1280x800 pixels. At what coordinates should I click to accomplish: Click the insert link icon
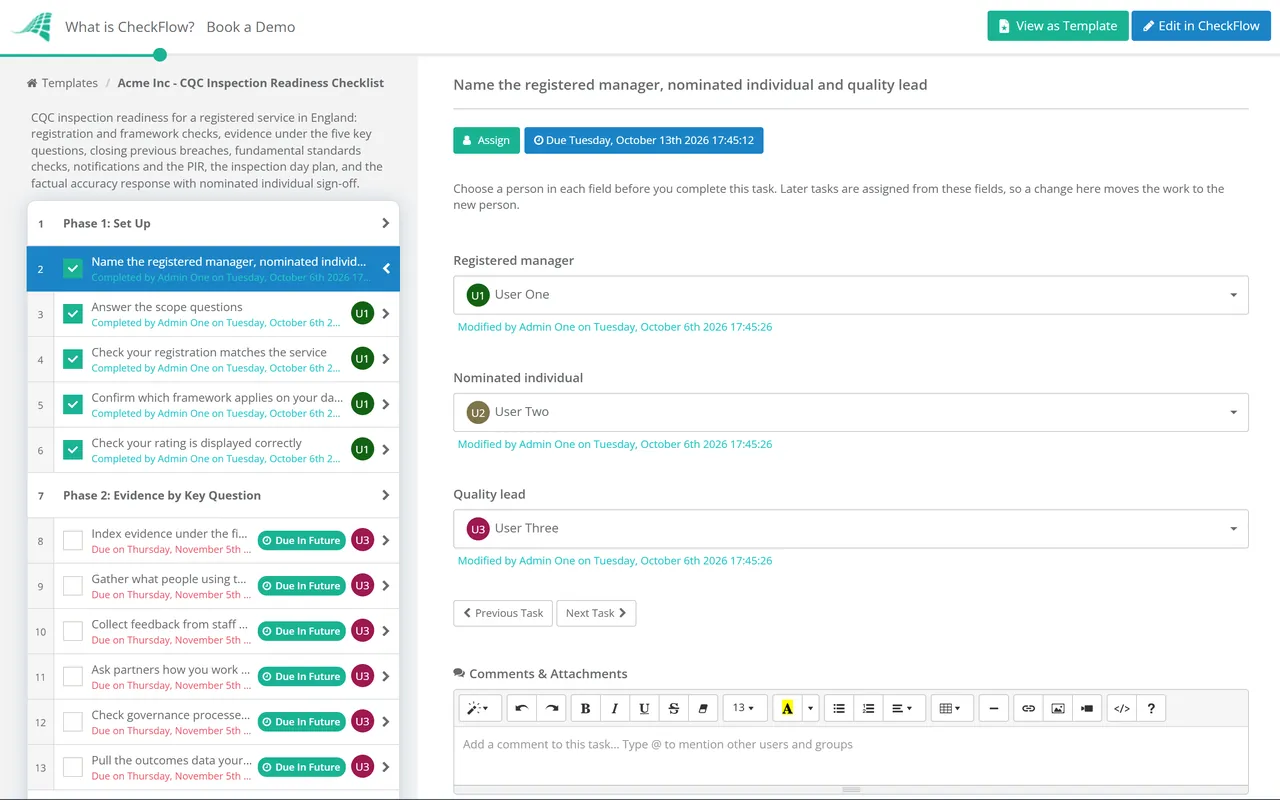[1028, 708]
